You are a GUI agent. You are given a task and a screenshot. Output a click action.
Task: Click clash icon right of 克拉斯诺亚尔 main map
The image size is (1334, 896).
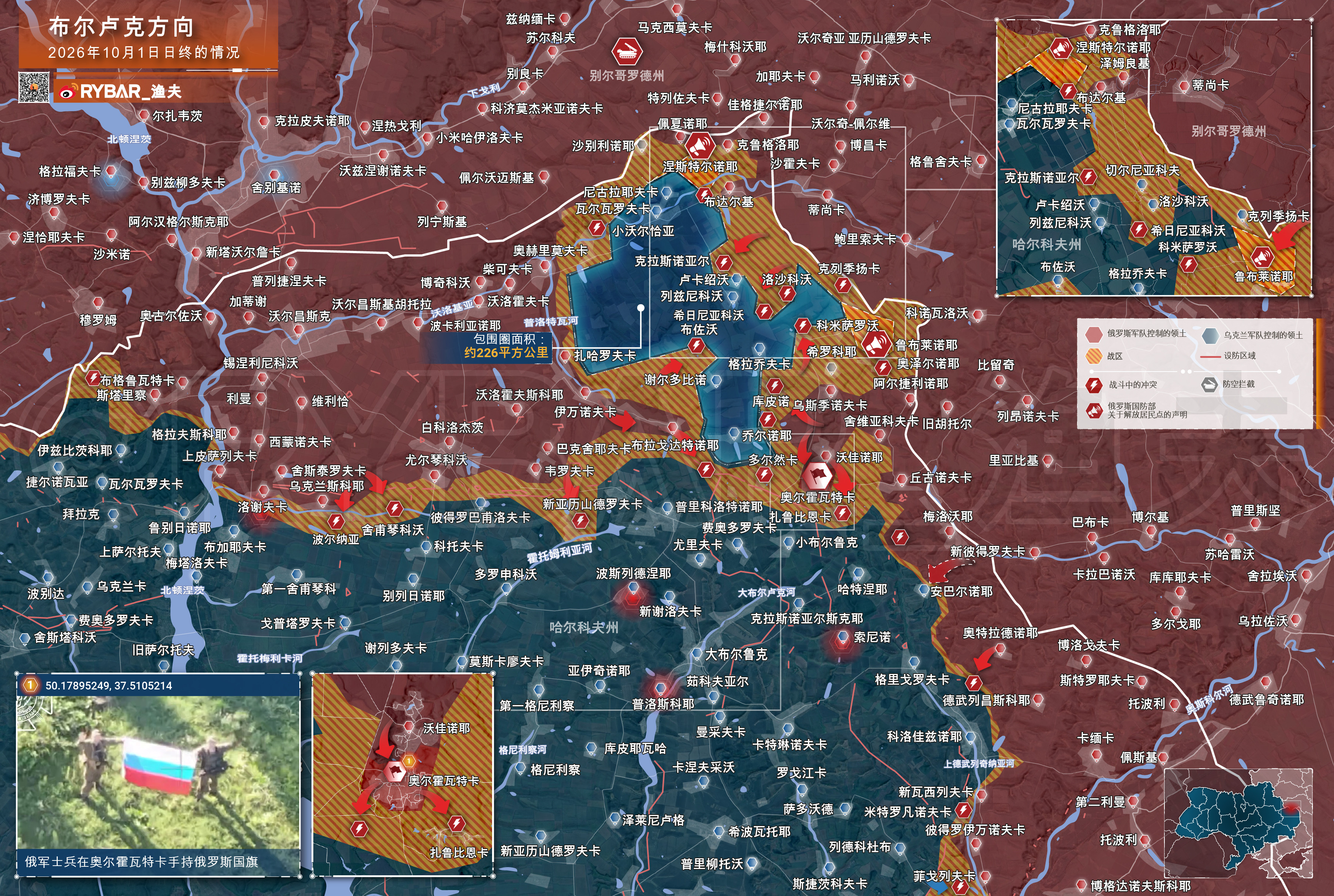tap(723, 262)
